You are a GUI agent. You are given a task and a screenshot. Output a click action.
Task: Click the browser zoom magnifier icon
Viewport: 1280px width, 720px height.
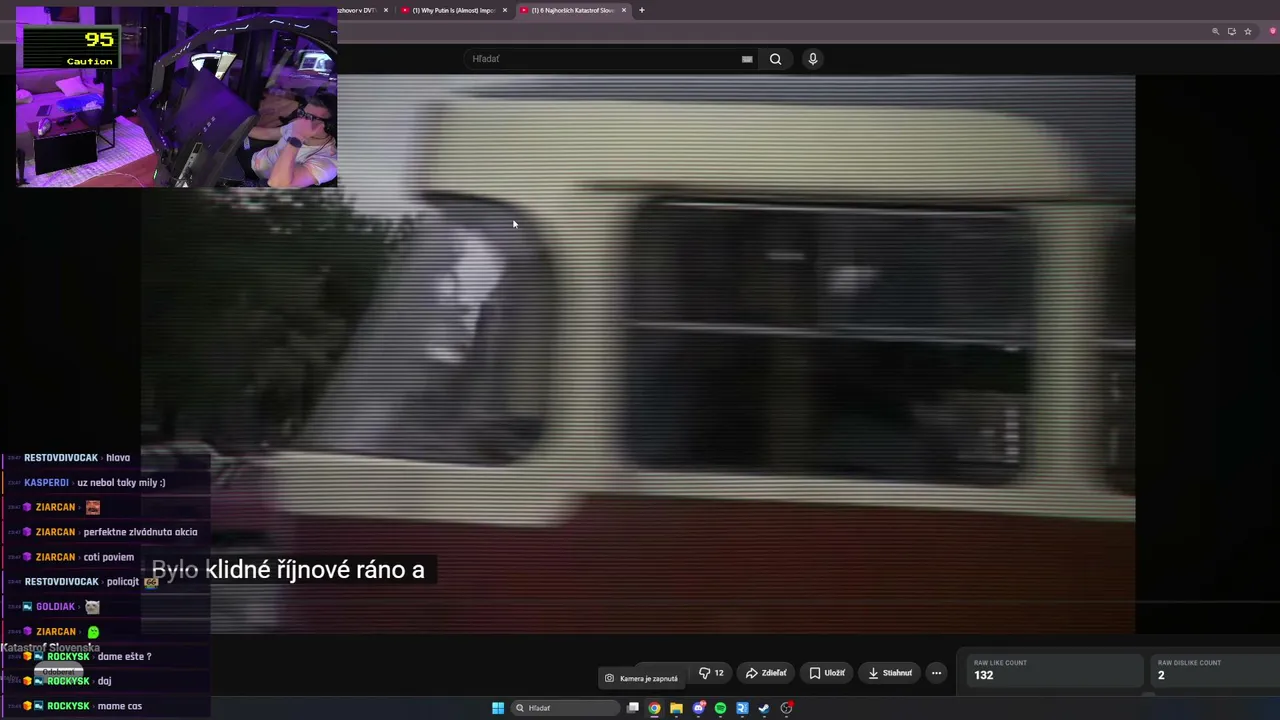pyautogui.click(x=1216, y=31)
